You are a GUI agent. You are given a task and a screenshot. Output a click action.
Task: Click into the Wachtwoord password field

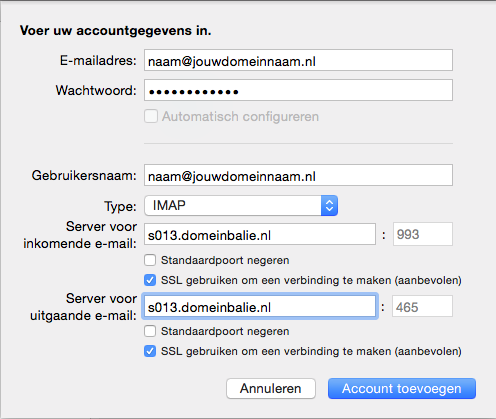click(298, 90)
